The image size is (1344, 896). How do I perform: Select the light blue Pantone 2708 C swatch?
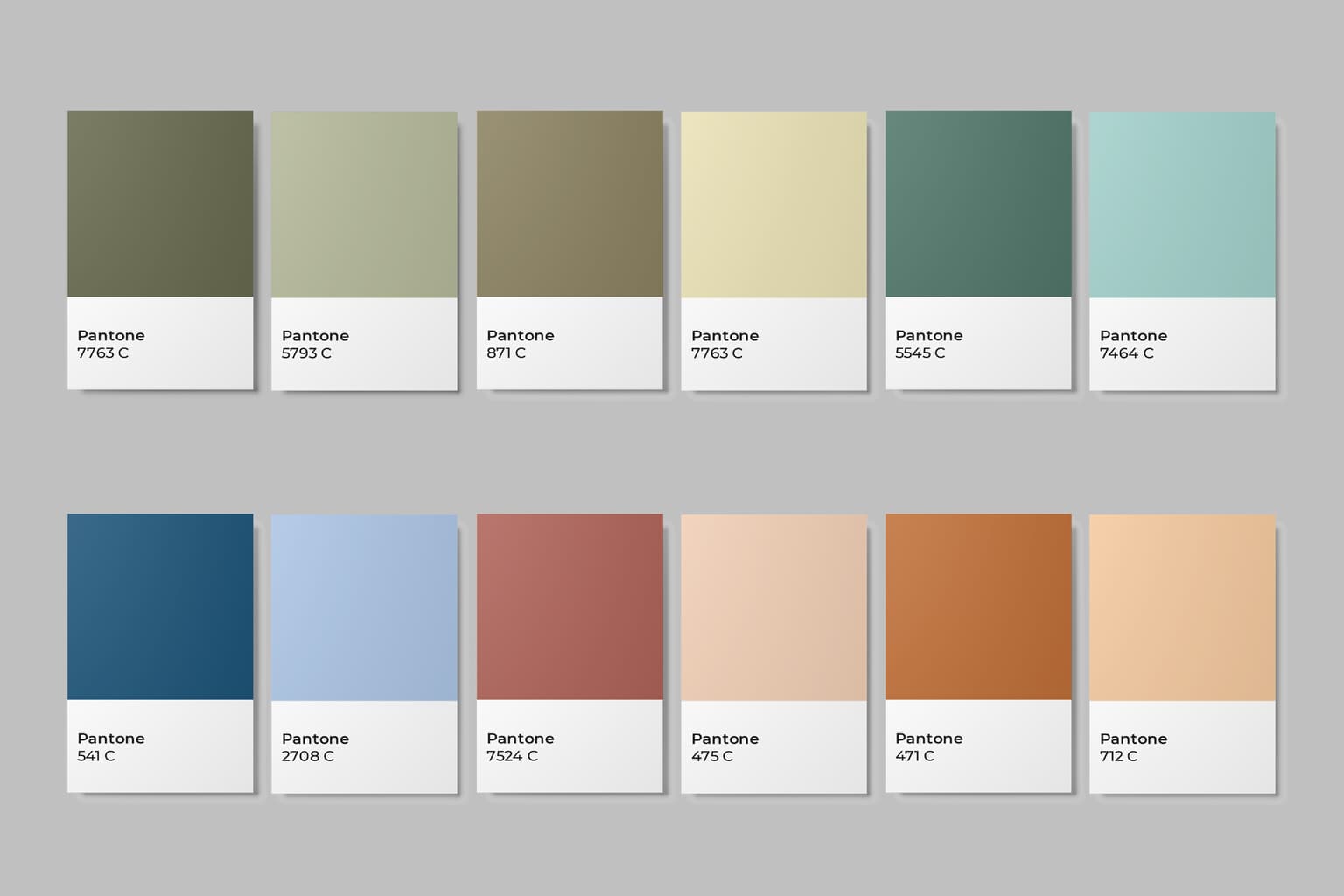(x=364, y=607)
